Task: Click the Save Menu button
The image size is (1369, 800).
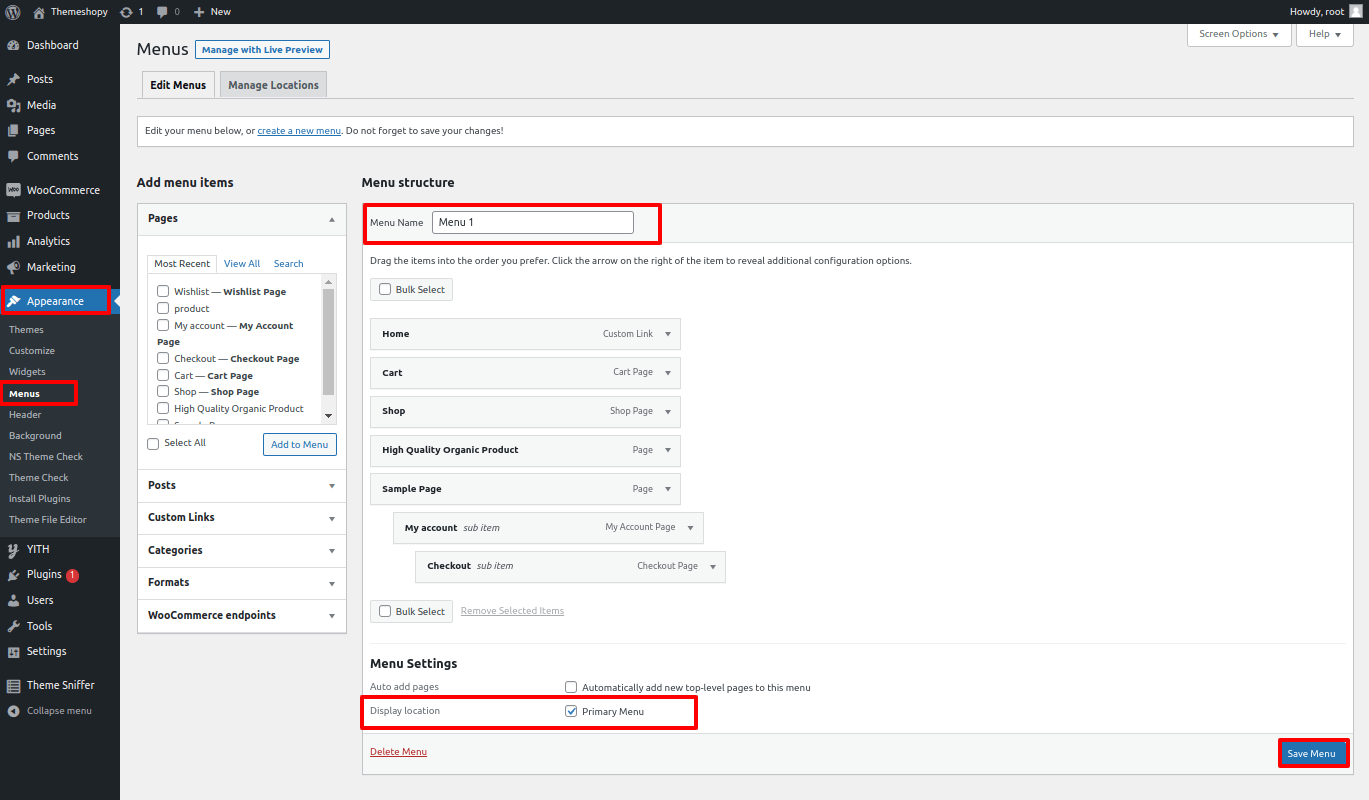Action: point(1311,753)
